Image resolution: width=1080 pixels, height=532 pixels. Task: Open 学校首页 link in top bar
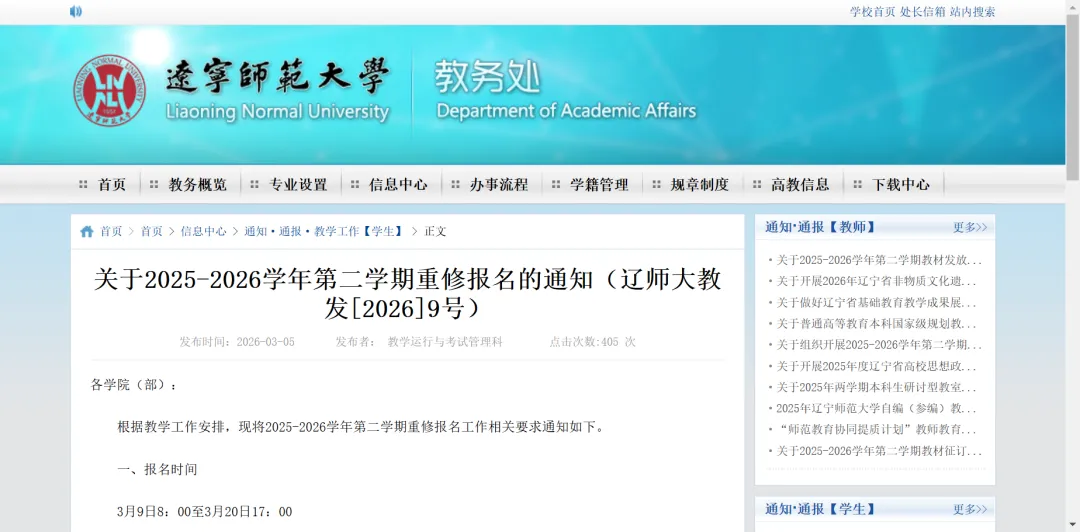[873, 12]
